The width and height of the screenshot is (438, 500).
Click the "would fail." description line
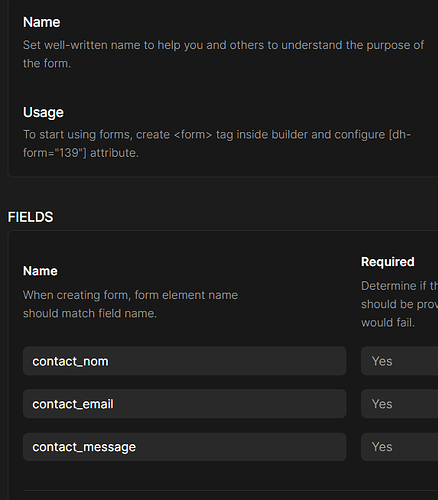tap(388, 323)
